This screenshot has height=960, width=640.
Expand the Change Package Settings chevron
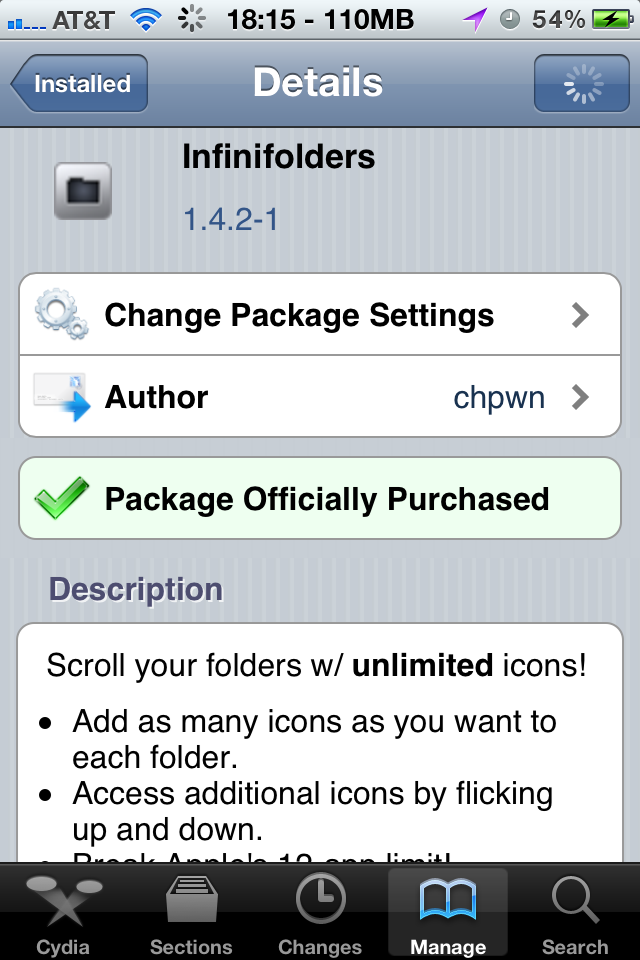(579, 315)
